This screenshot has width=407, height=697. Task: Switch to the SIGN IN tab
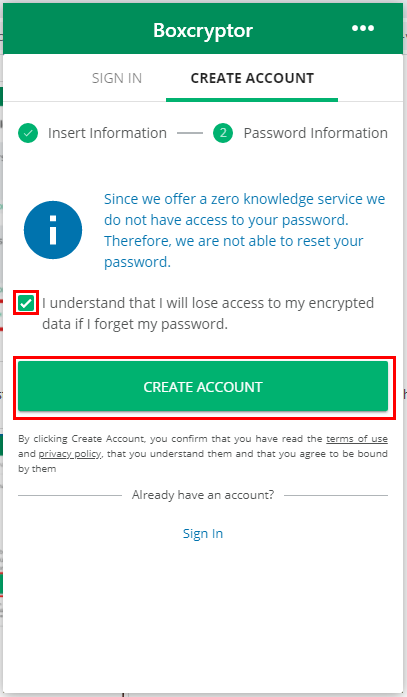[117, 78]
